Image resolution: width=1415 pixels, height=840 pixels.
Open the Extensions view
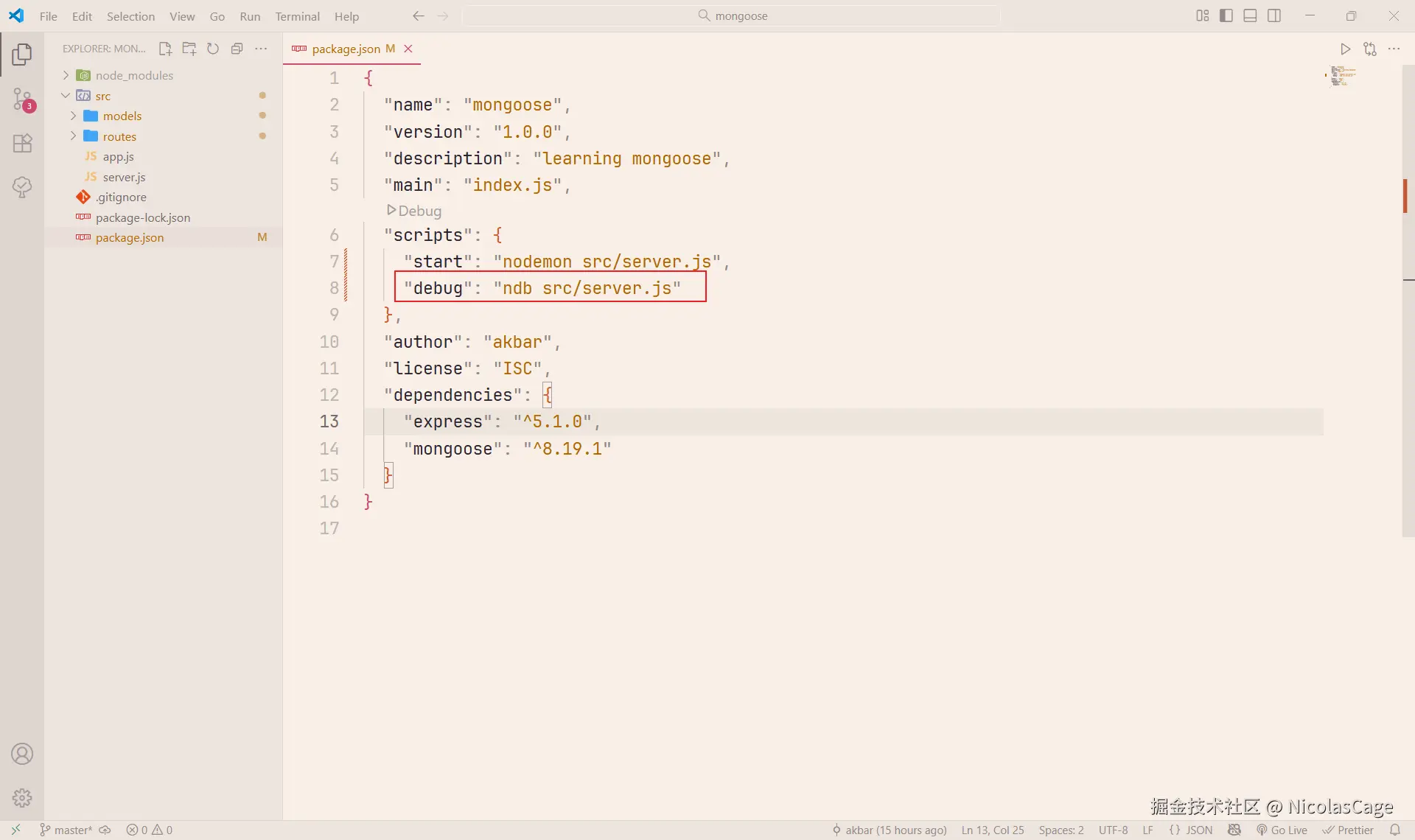click(x=22, y=143)
